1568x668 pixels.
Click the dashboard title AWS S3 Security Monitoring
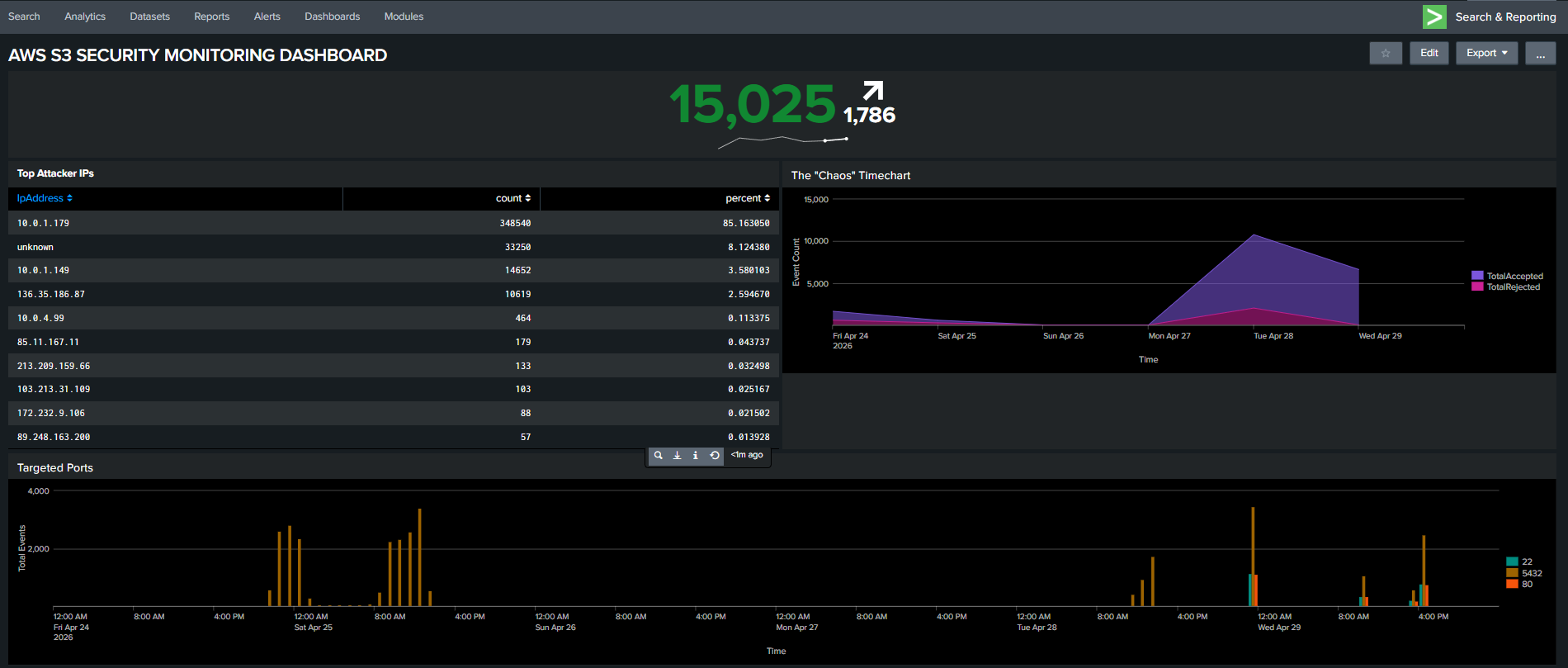coord(197,55)
